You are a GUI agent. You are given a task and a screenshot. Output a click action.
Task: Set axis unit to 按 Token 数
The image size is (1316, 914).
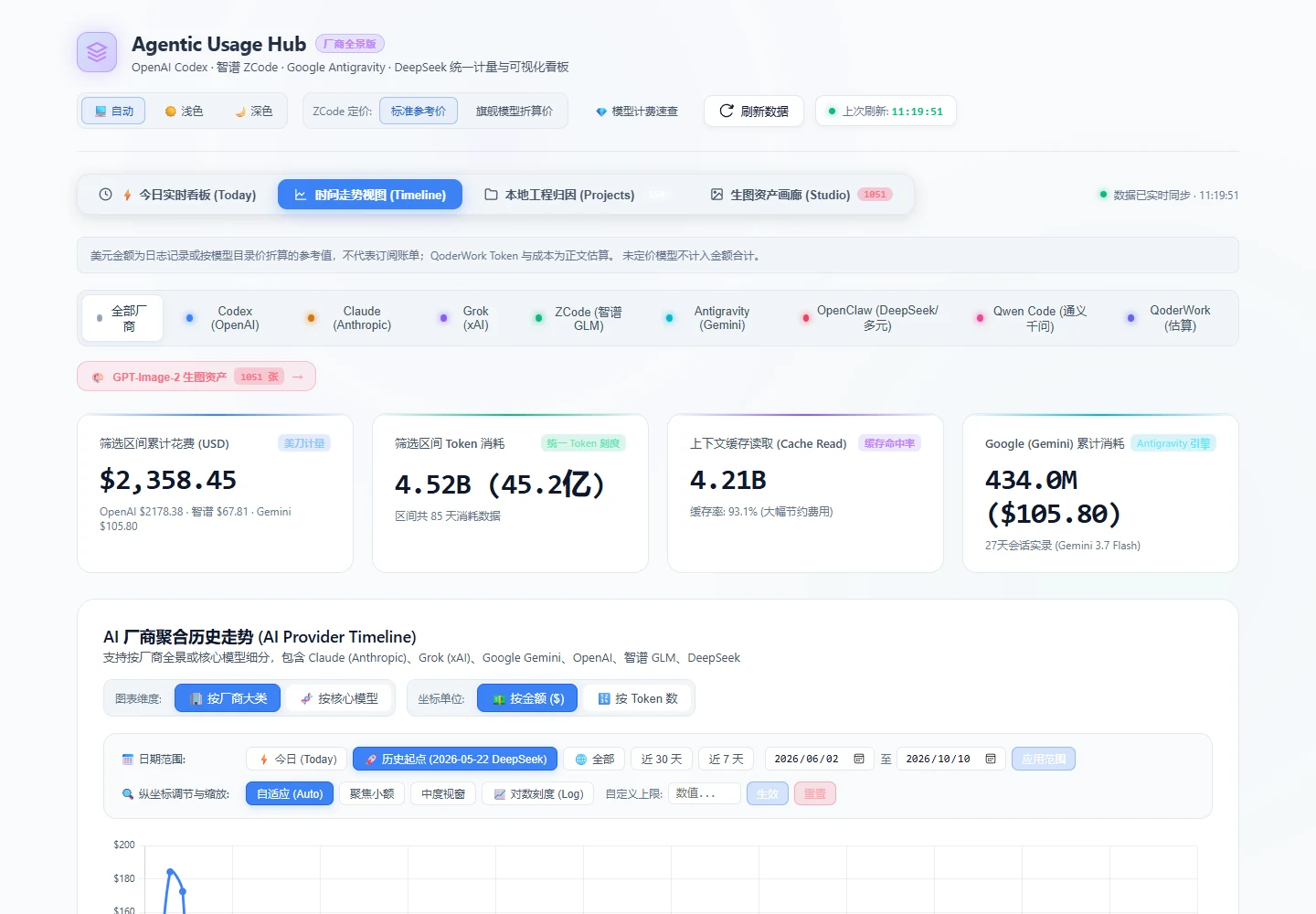pos(638,698)
